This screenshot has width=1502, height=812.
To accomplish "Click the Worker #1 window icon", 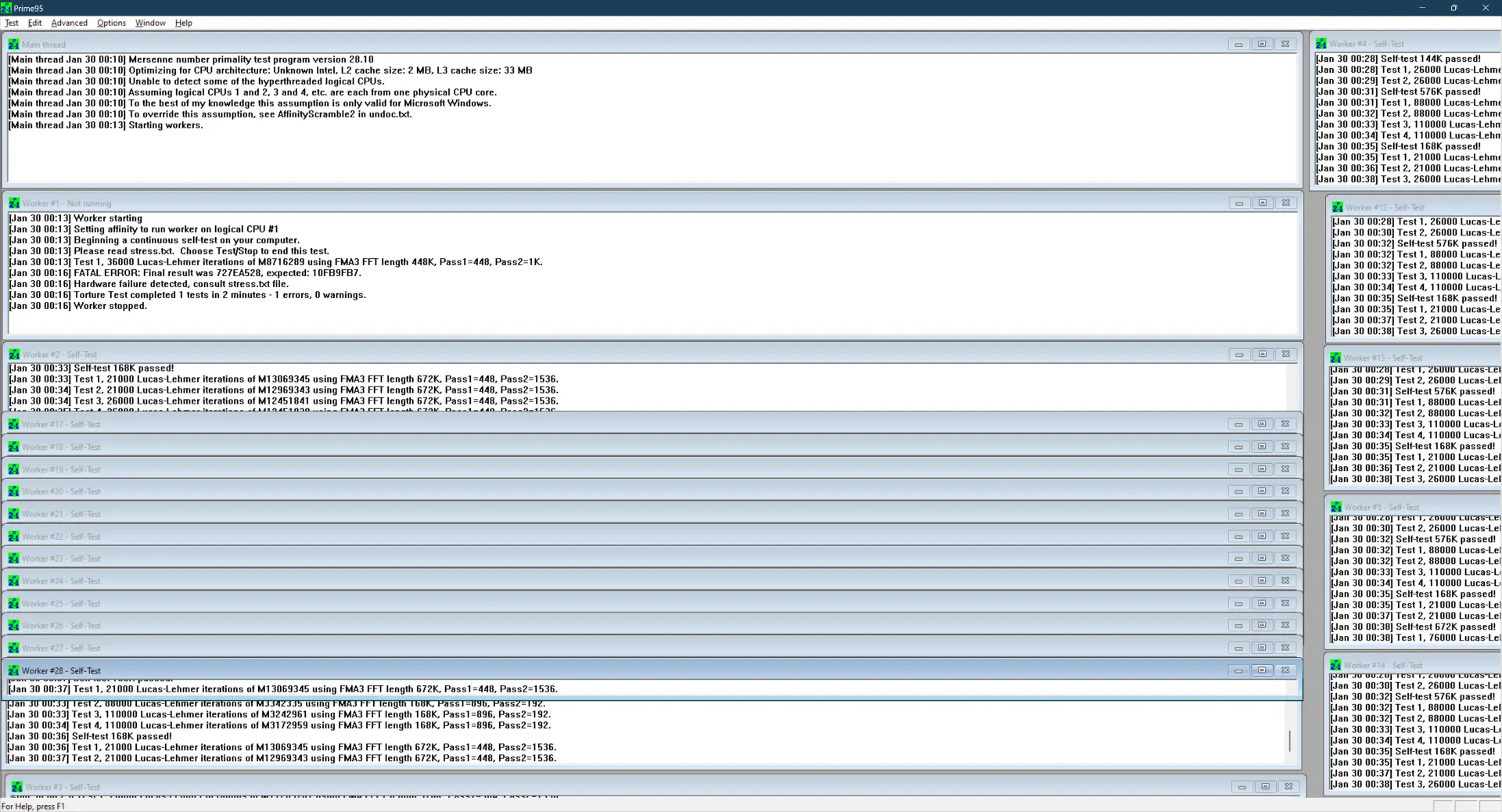I will coord(13,203).
